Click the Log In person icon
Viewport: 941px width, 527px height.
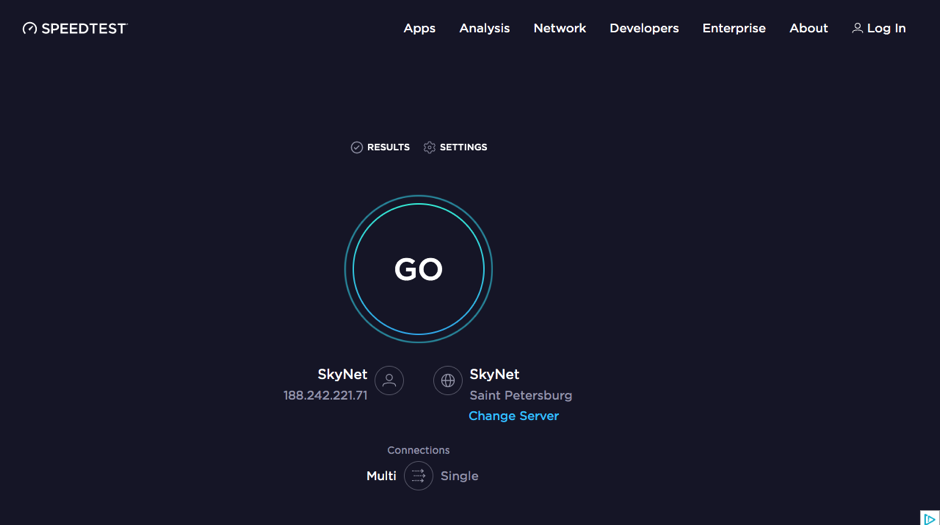[857, 29]
